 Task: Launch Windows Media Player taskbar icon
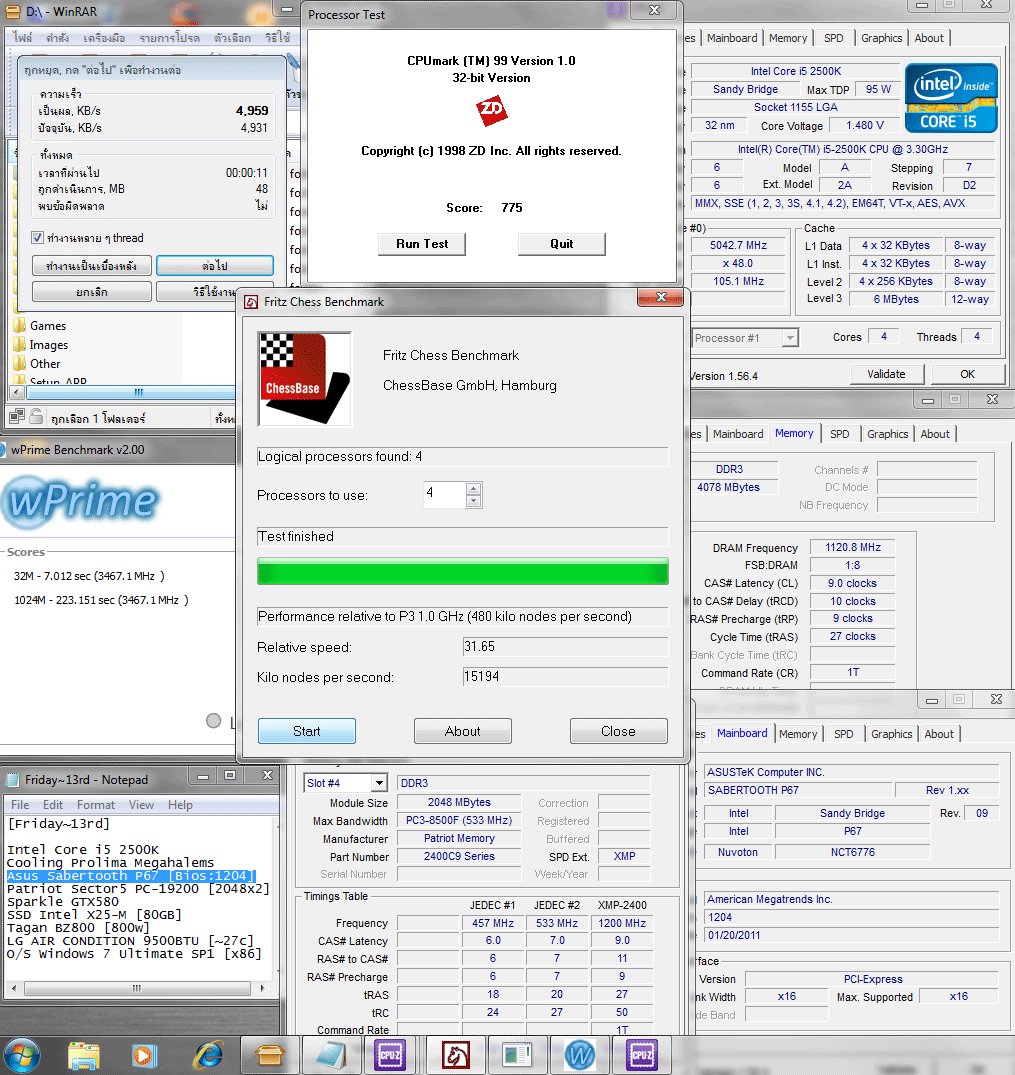[x=143, y=1056]
